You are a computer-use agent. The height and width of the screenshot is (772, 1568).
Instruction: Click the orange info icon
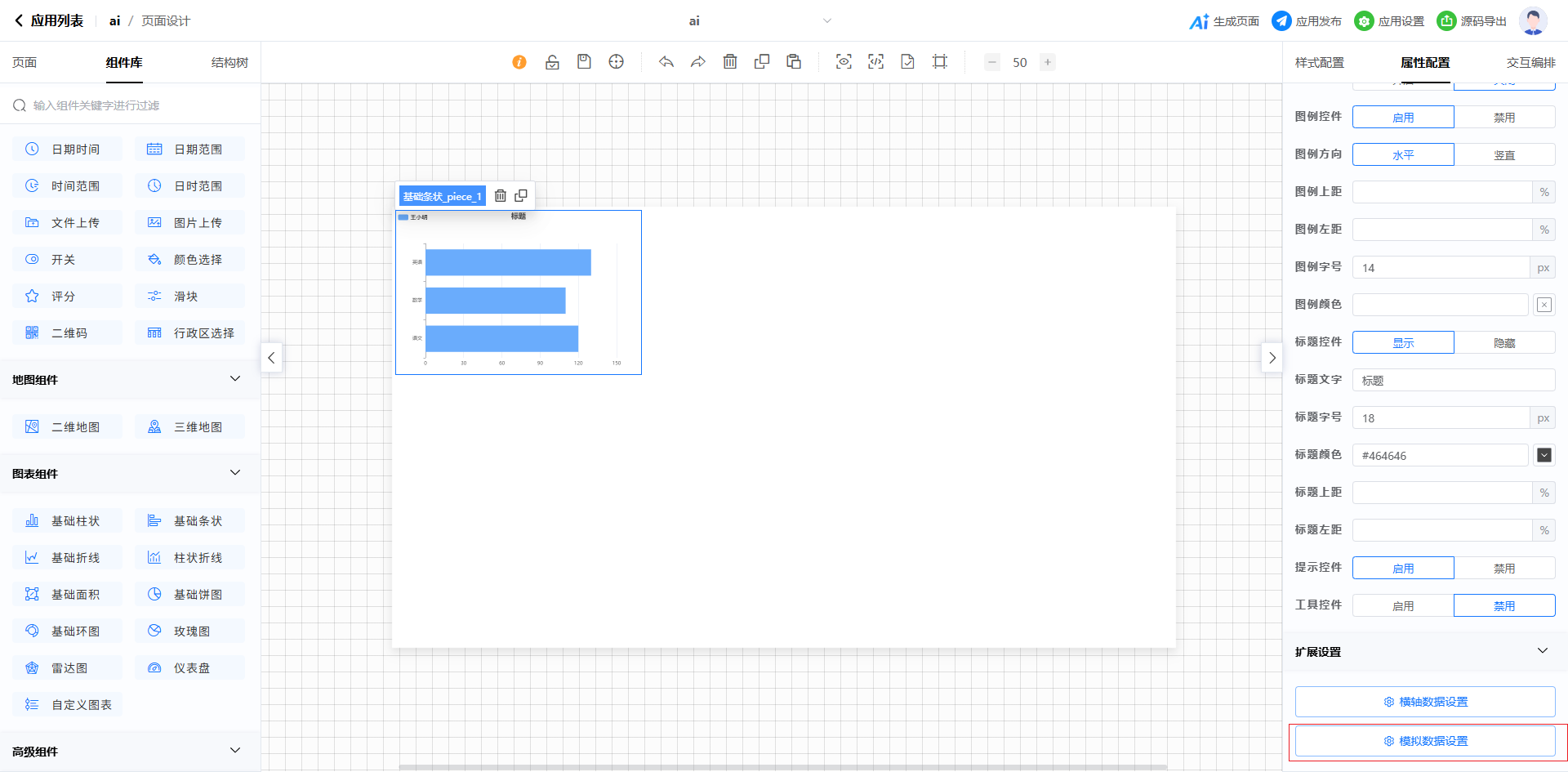(x=519, y=62)
